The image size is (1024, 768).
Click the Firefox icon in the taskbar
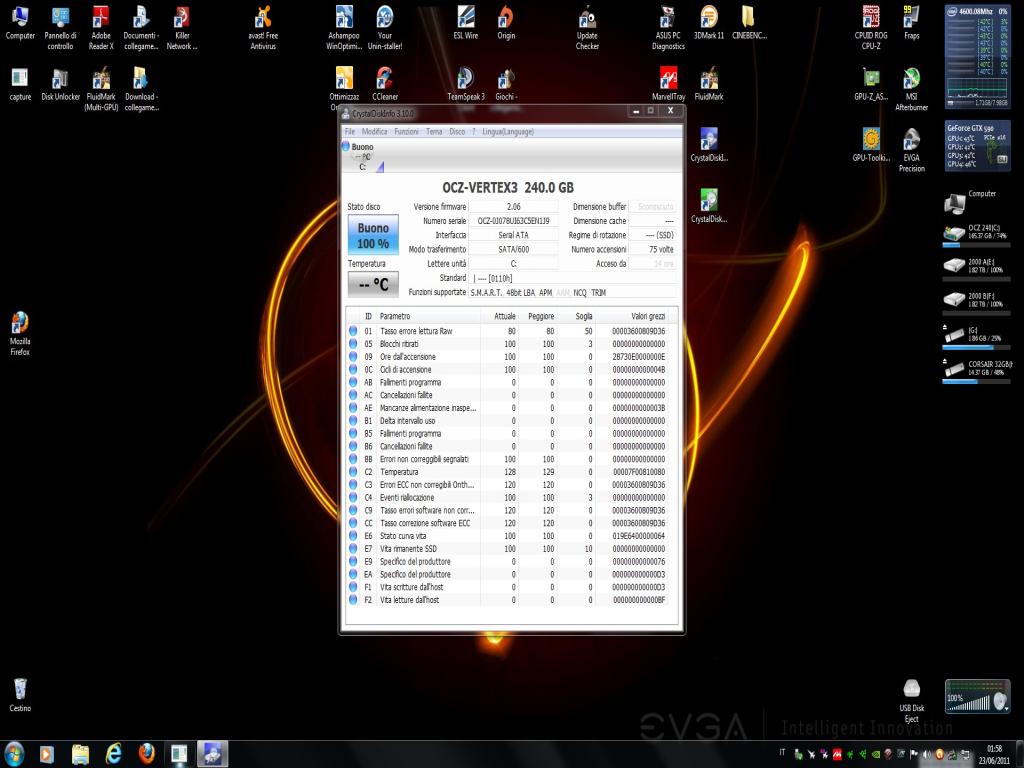point(146,754)
